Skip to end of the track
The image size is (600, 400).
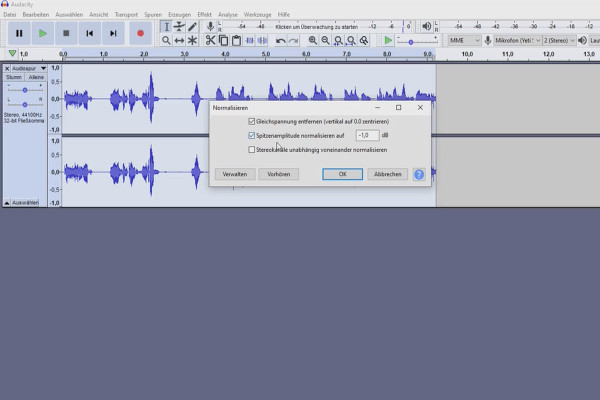pyautogui.click(x=113, y=33)
